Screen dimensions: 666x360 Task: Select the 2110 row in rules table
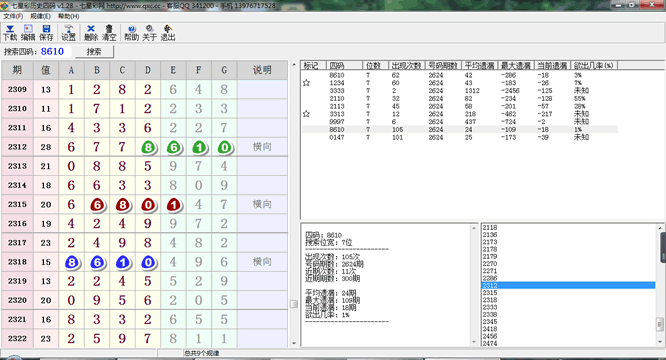click(x=460, y=98)
